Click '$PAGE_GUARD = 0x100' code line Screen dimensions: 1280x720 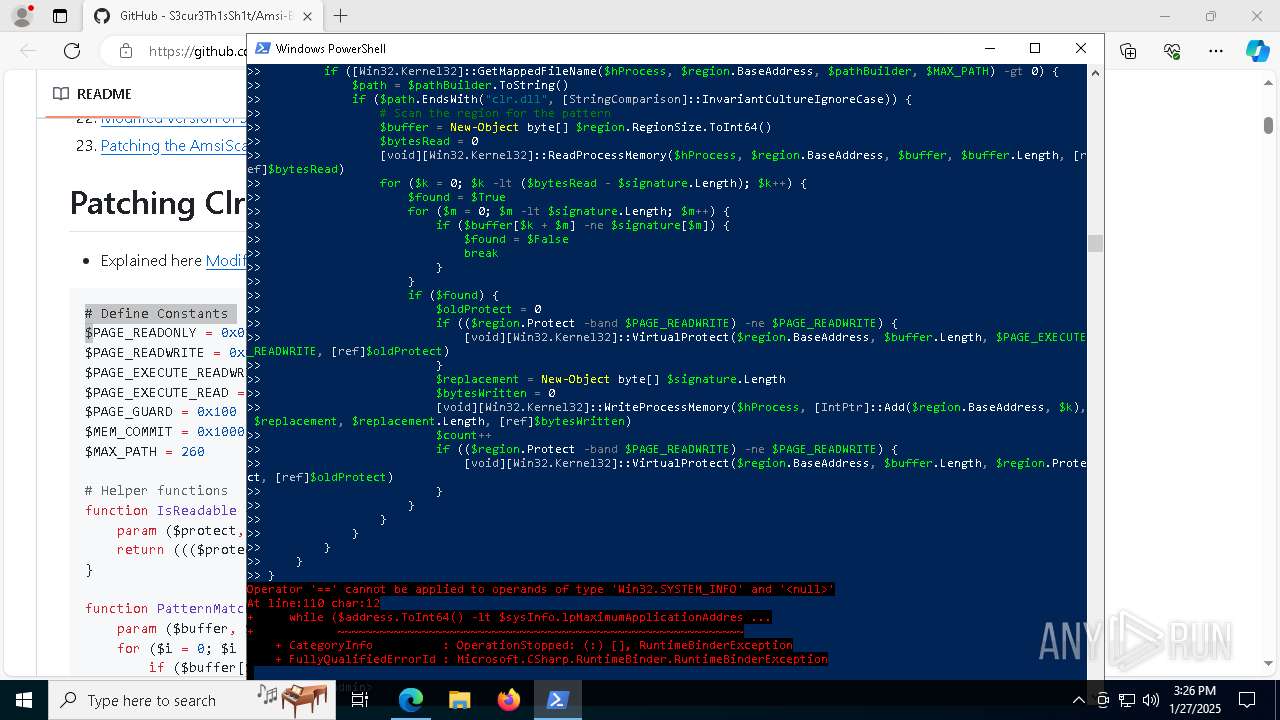tap(161, 412)
